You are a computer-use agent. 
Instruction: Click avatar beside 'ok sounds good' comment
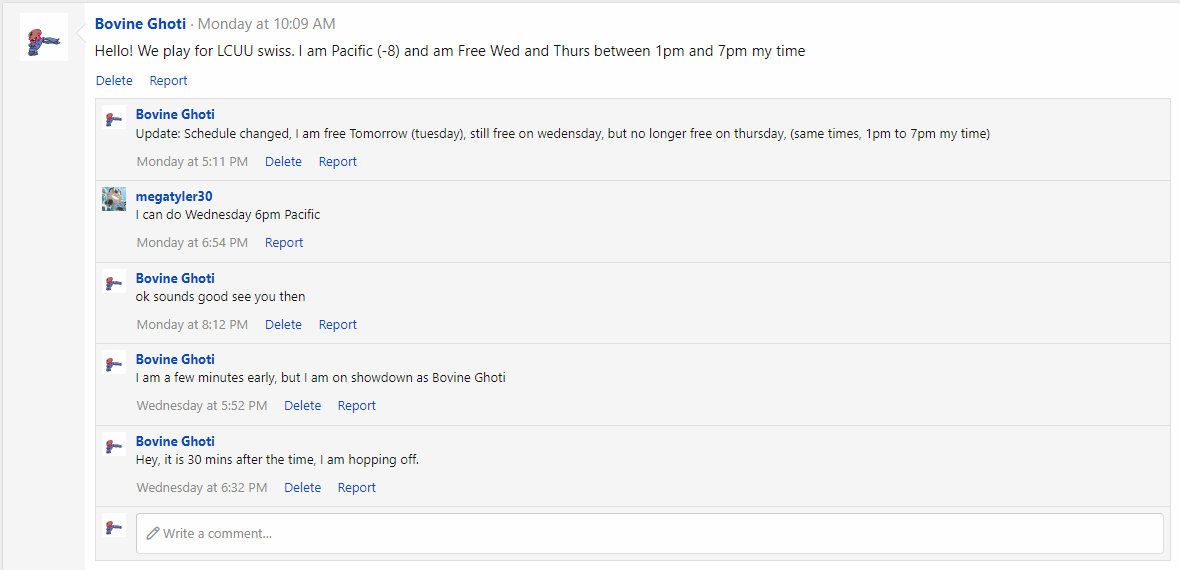tap(114, 281)
